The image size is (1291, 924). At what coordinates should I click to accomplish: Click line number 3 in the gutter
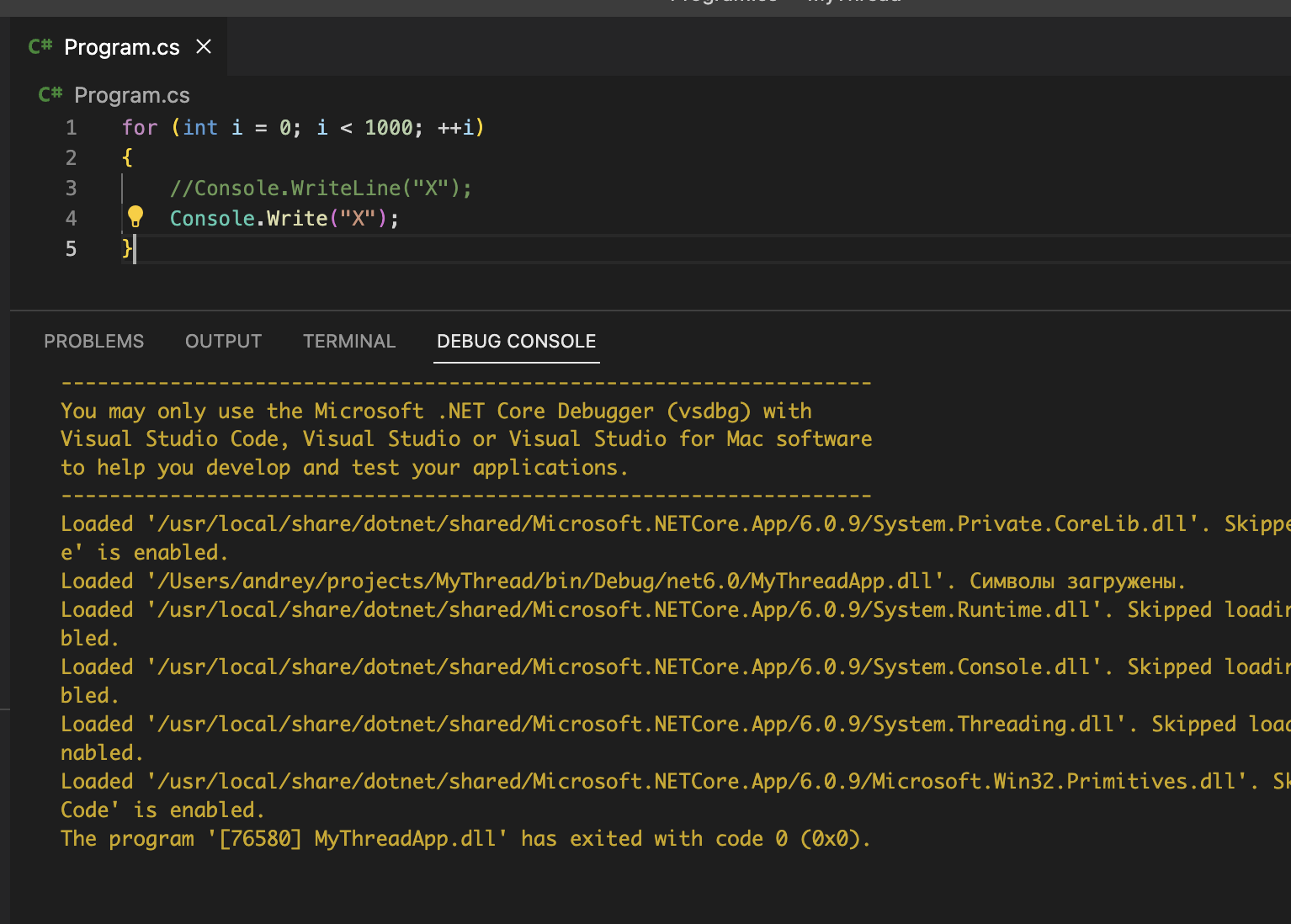coord(72,189)
